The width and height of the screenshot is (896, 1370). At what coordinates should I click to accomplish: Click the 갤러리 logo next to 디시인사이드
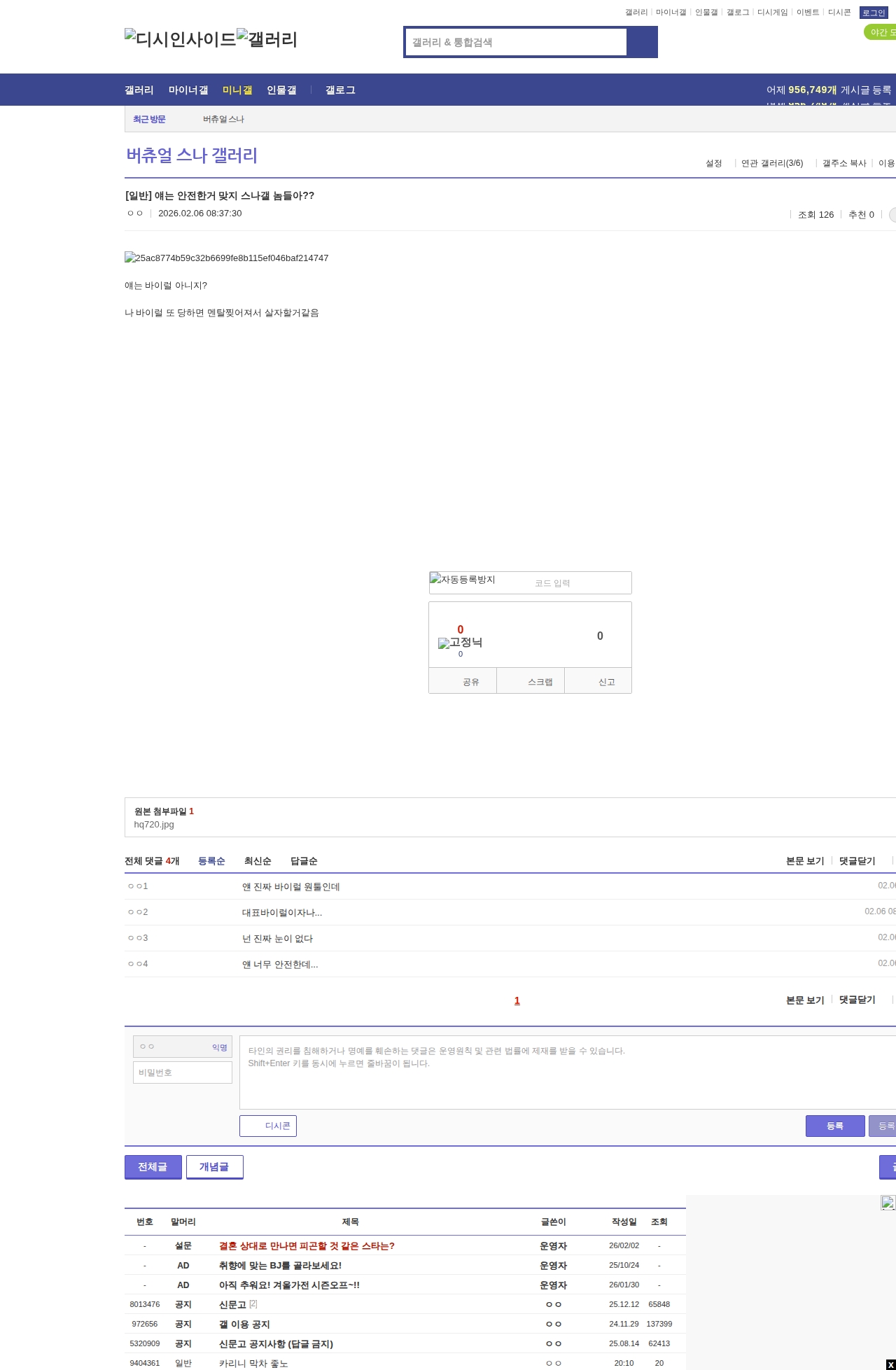tap(267, 39)
